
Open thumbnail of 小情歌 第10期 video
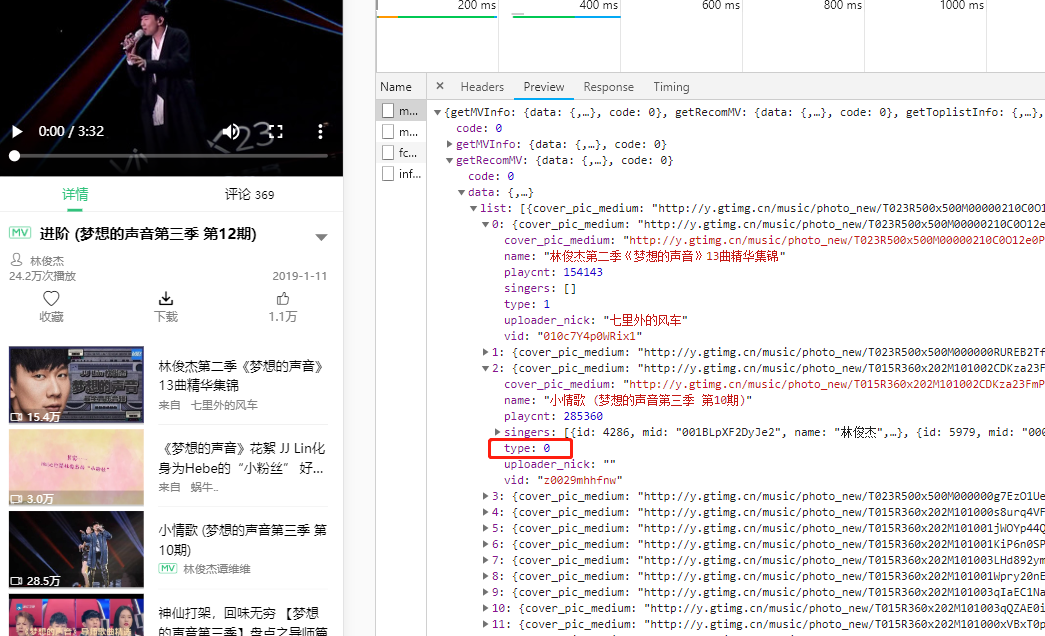click(77, 549)
